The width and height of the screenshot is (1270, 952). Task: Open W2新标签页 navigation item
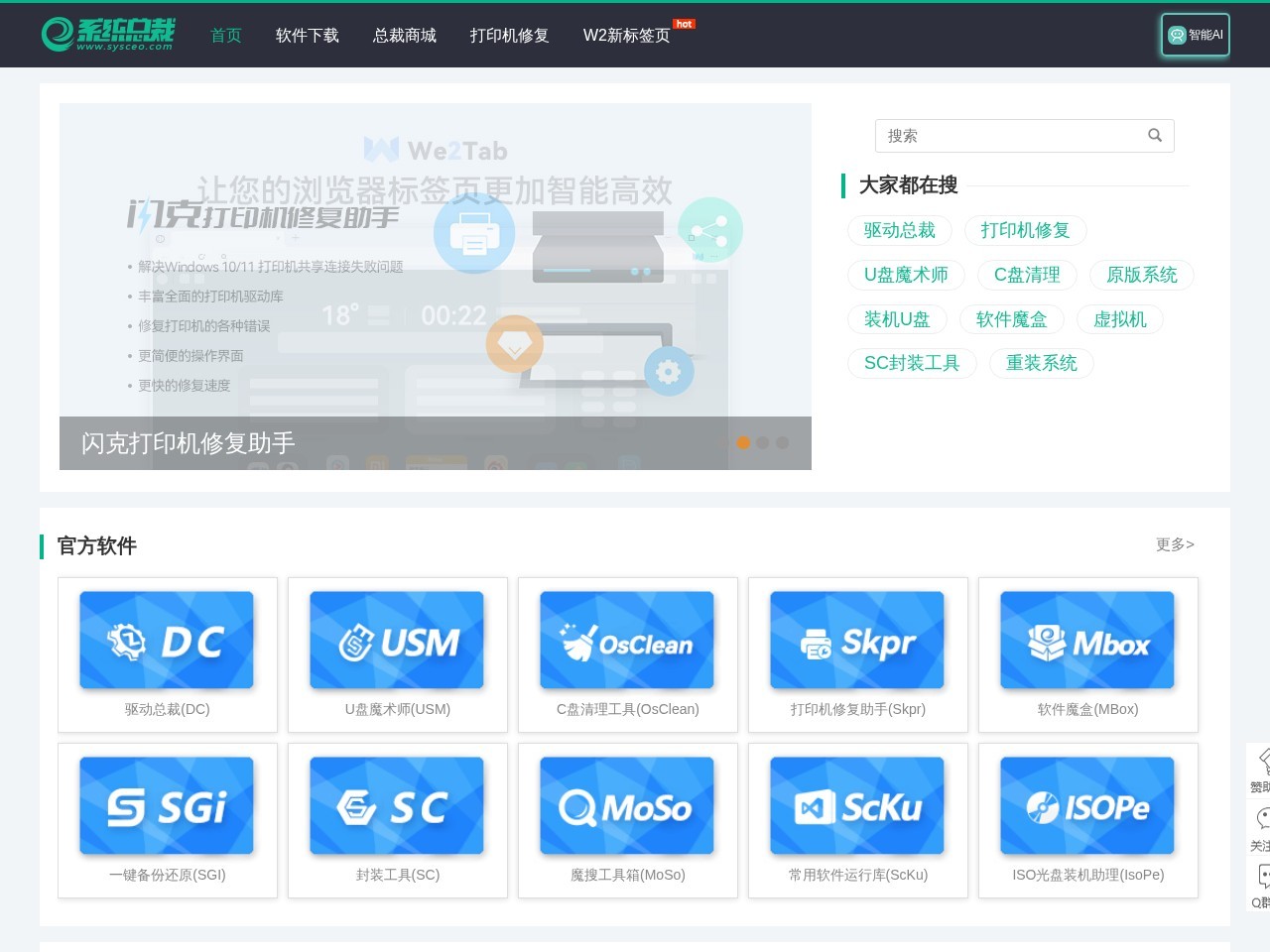(x=627, y=35)
